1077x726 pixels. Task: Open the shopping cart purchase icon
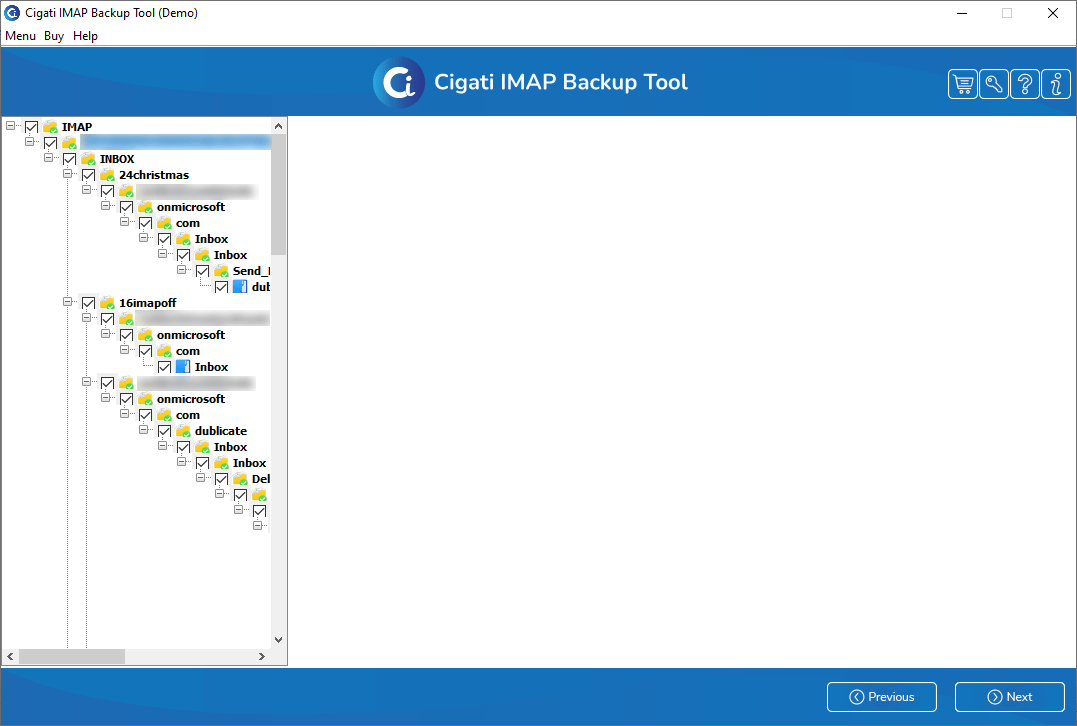point(962,84)
